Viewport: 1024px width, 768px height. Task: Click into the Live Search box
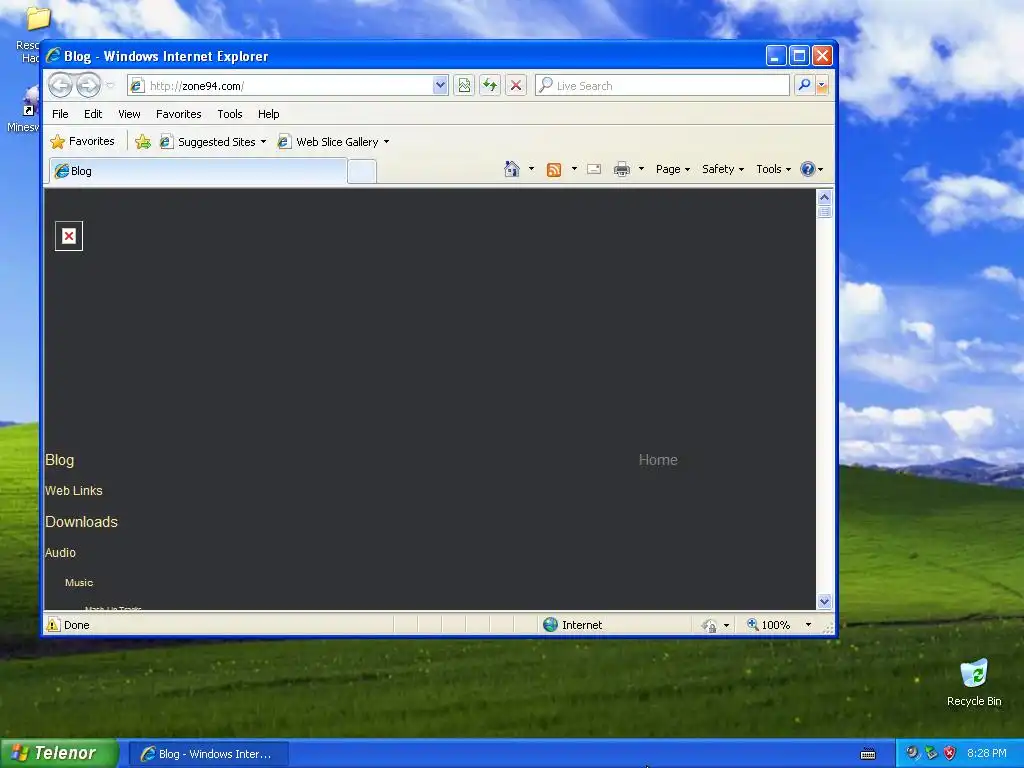[x=663, y=86]
